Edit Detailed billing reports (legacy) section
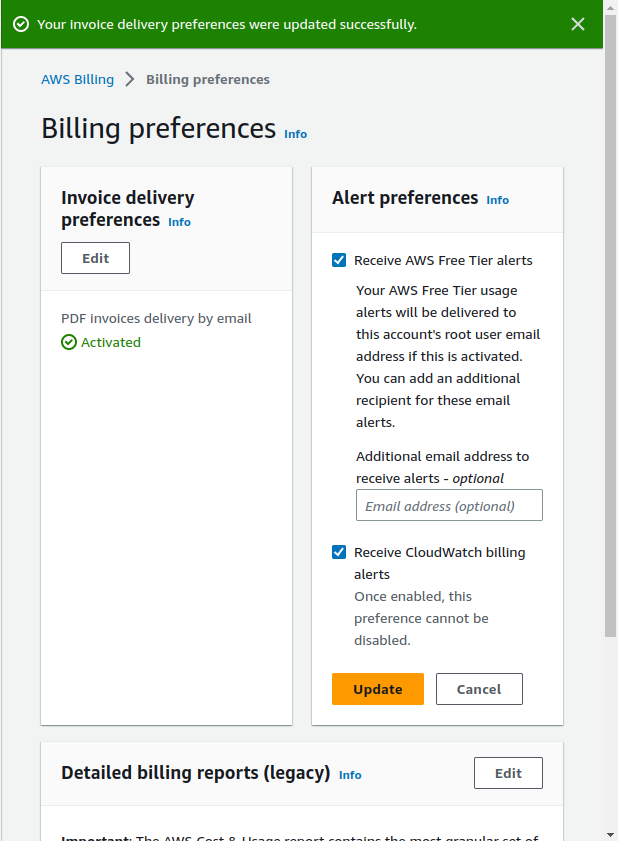This screenshot has width=620, height=841. (x=508, y=773)
